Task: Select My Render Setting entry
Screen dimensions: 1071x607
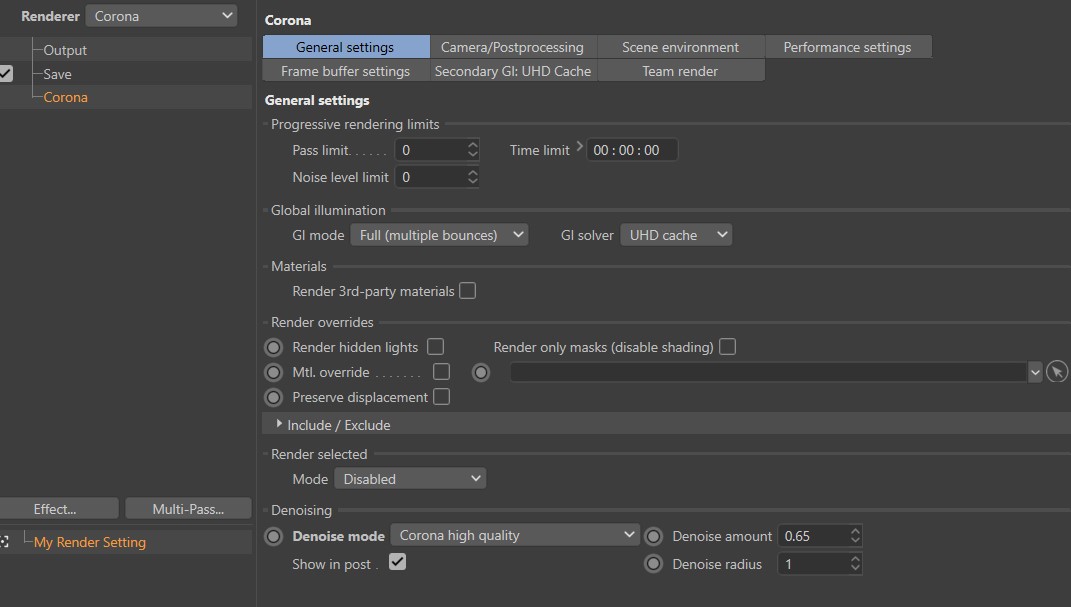Action: point(90,542)
